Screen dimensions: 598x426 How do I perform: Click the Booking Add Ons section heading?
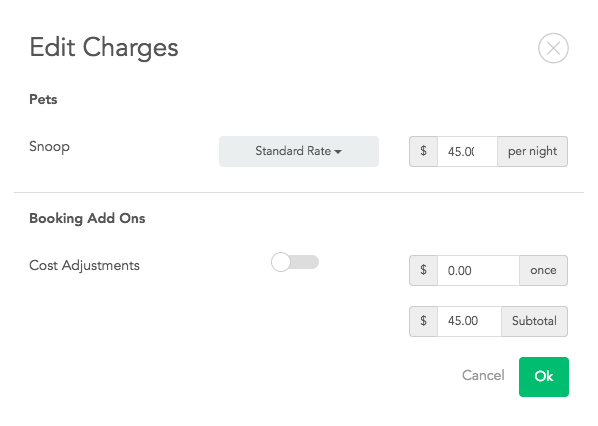87,219
